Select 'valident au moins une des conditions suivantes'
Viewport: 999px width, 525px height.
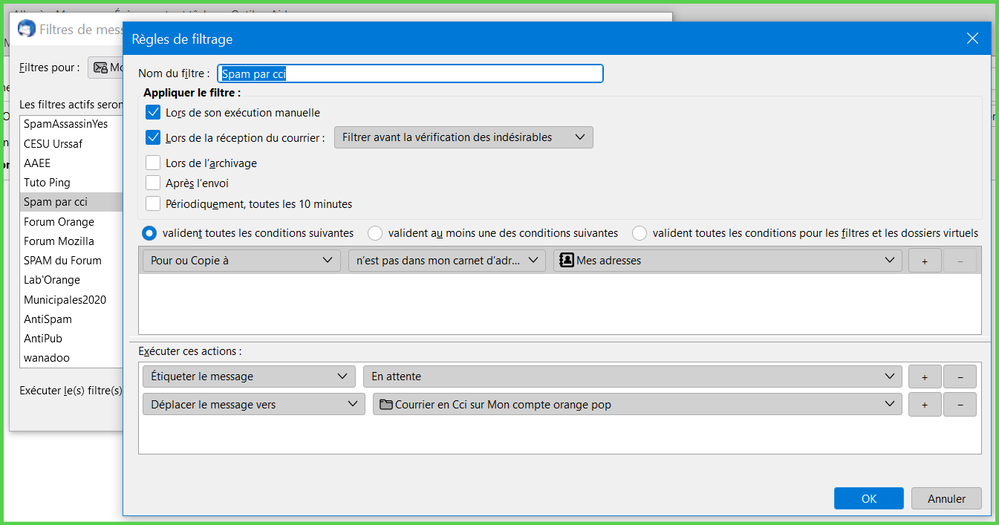click(x=375, y=233)
